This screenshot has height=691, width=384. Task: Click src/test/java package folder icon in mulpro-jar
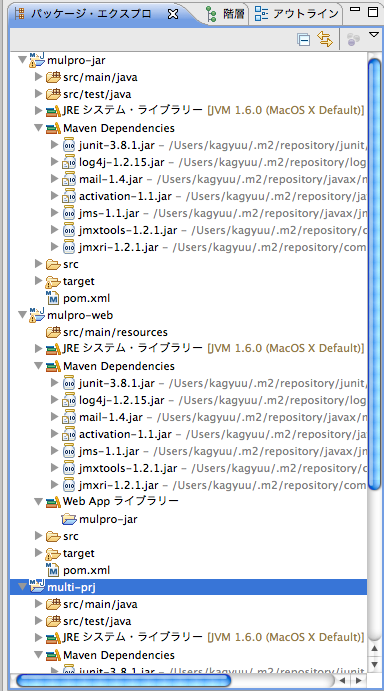click(x=53, y=94)
